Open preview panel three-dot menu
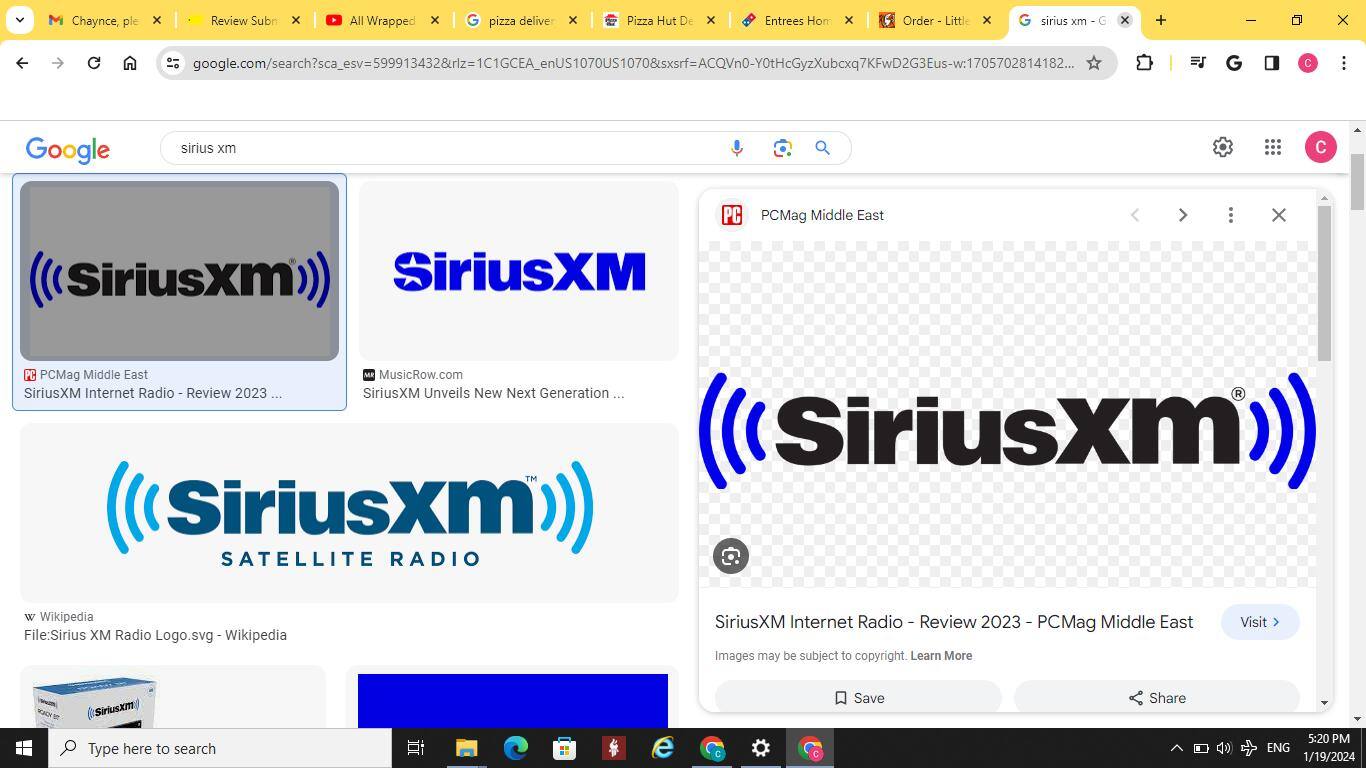Image resolution: width=1366 pixels, height=768 pixels. click(1230, 215)
